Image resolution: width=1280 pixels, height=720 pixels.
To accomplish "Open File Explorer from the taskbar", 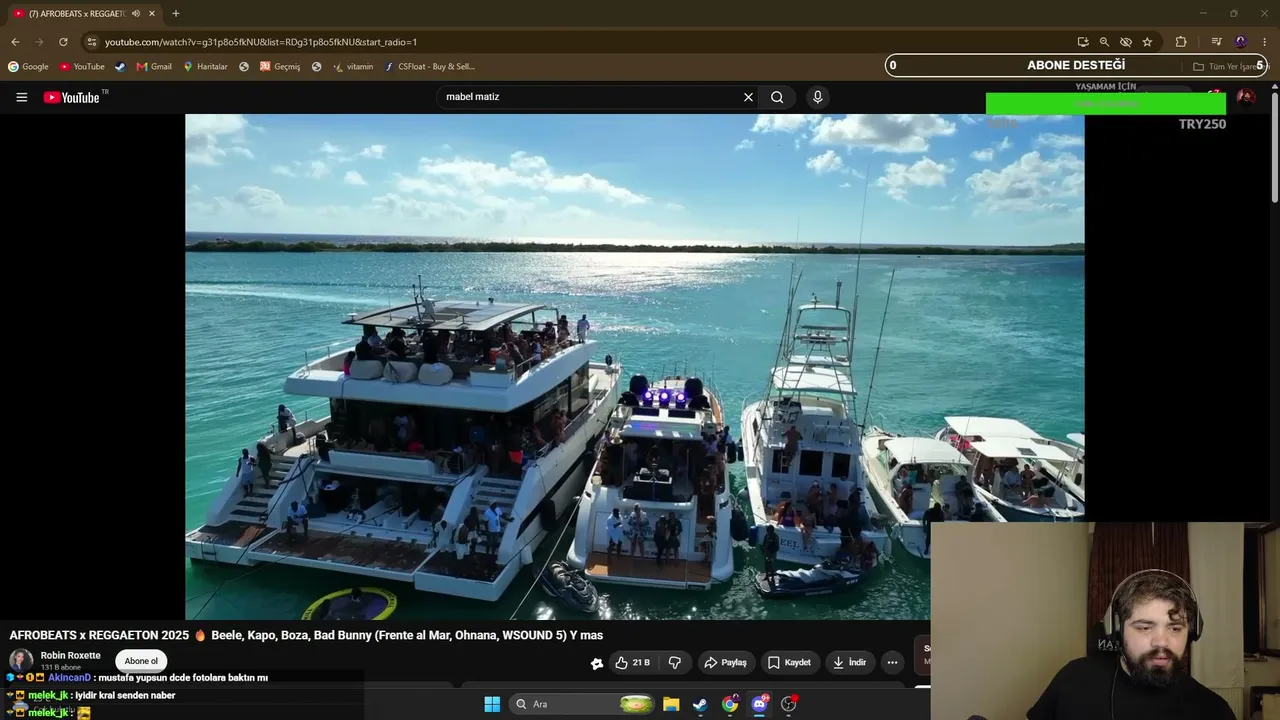I will 671,704.
